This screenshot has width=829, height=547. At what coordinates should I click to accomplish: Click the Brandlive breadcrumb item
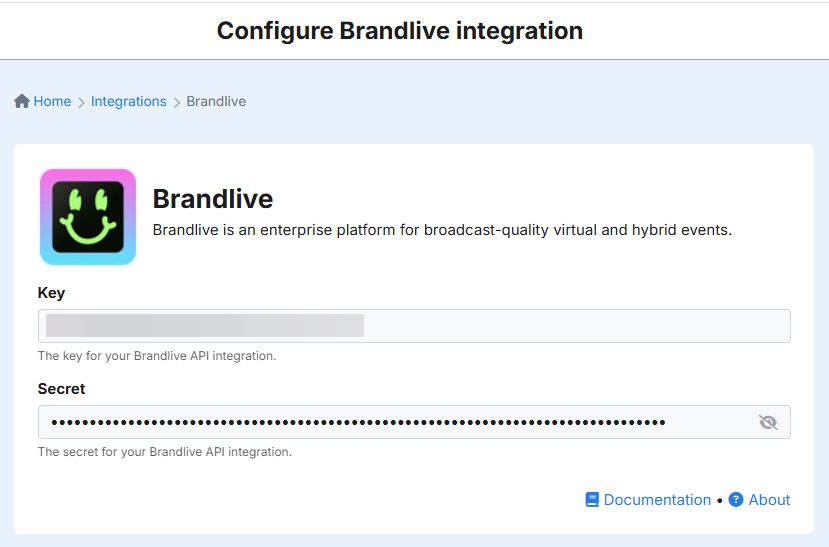point(216,101)
